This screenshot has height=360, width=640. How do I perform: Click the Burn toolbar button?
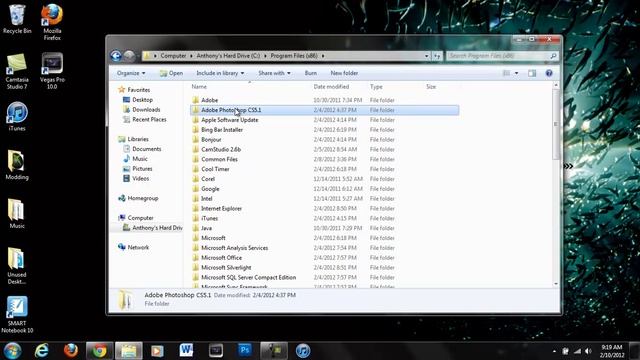(311, 73)
